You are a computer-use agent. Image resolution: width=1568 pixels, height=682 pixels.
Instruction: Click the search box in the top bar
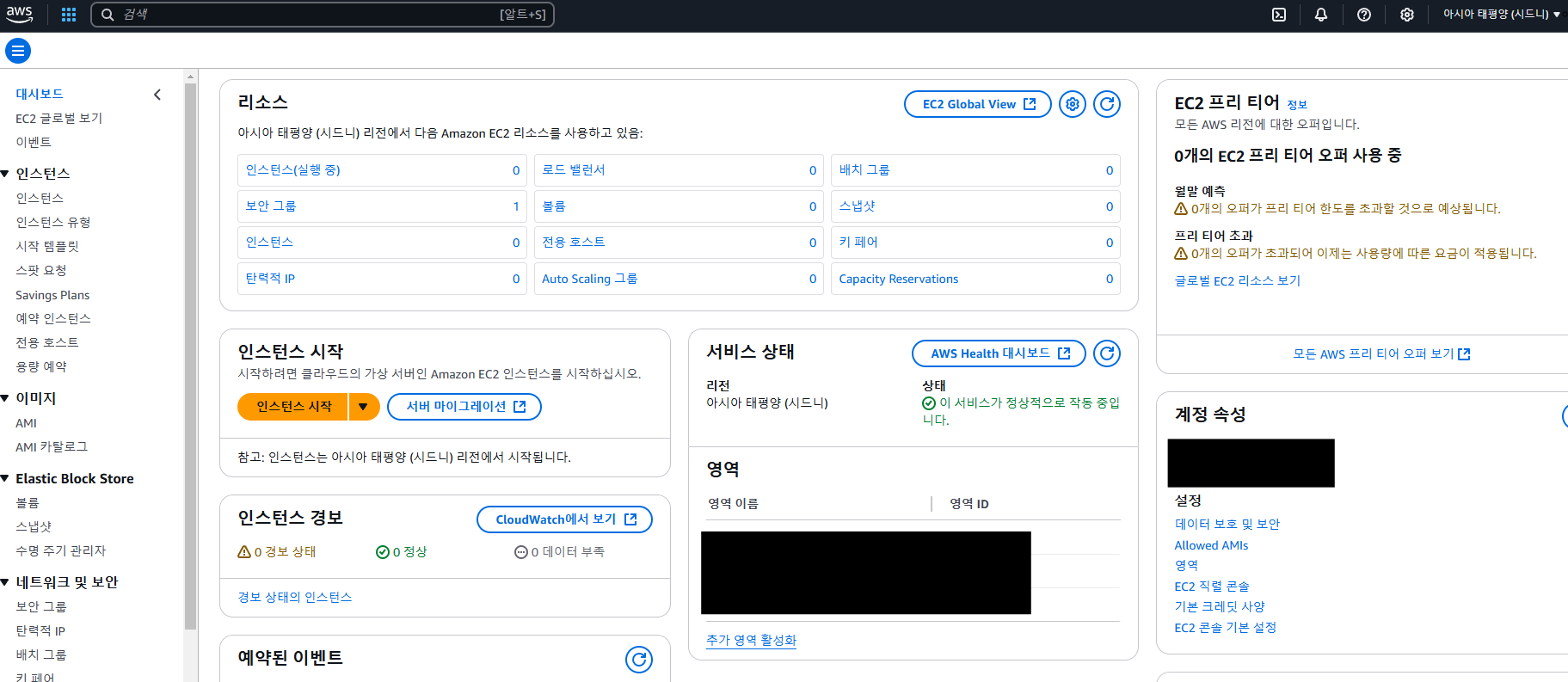tap(323, 15)
